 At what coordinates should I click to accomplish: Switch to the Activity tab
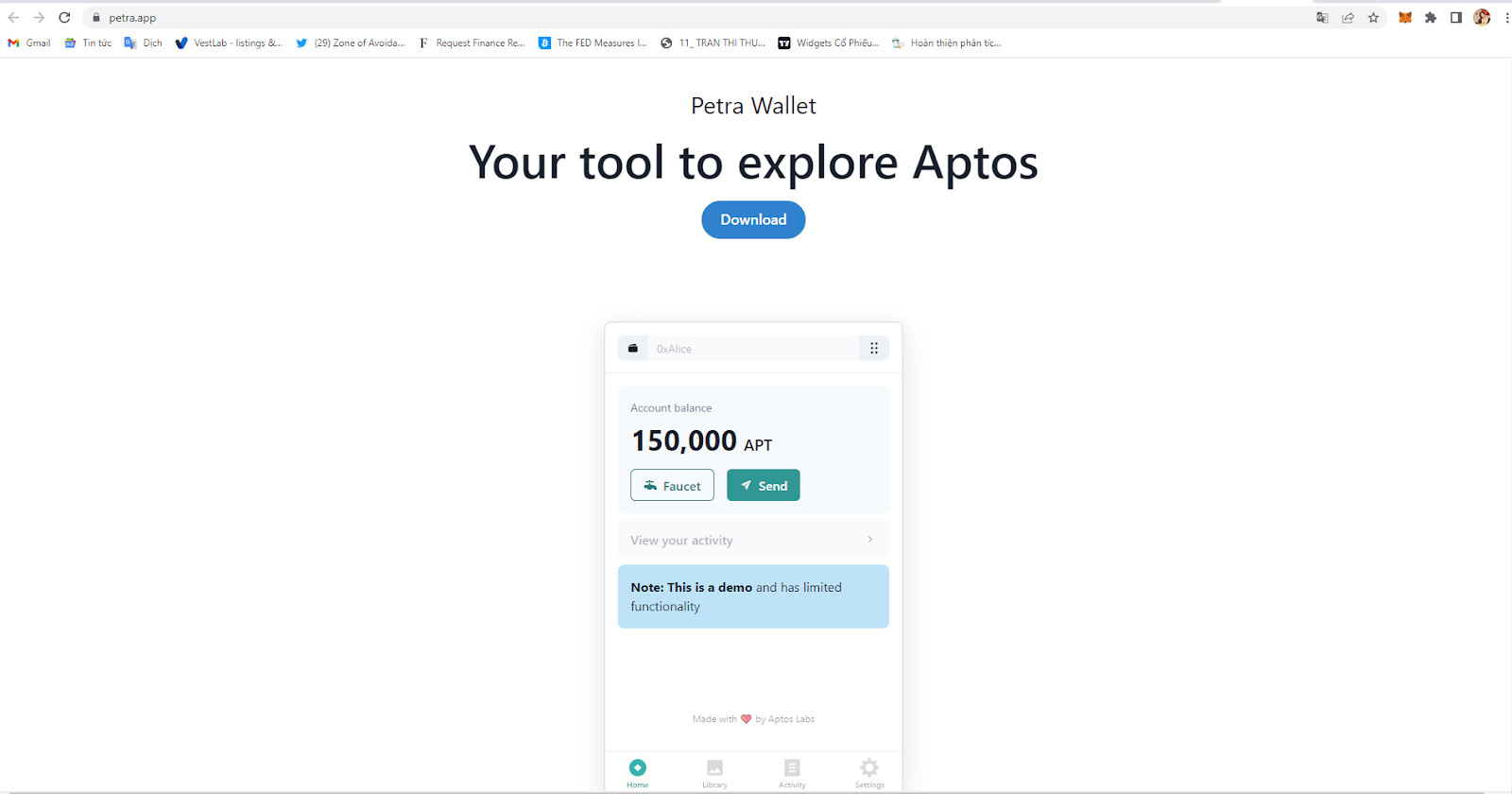(792, 772)
